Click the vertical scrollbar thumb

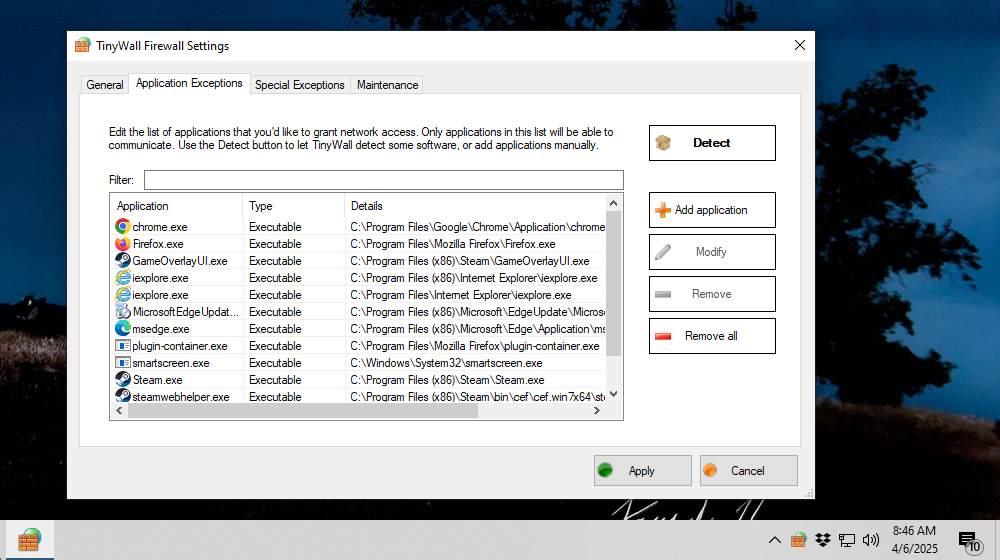tap(614, 284)
